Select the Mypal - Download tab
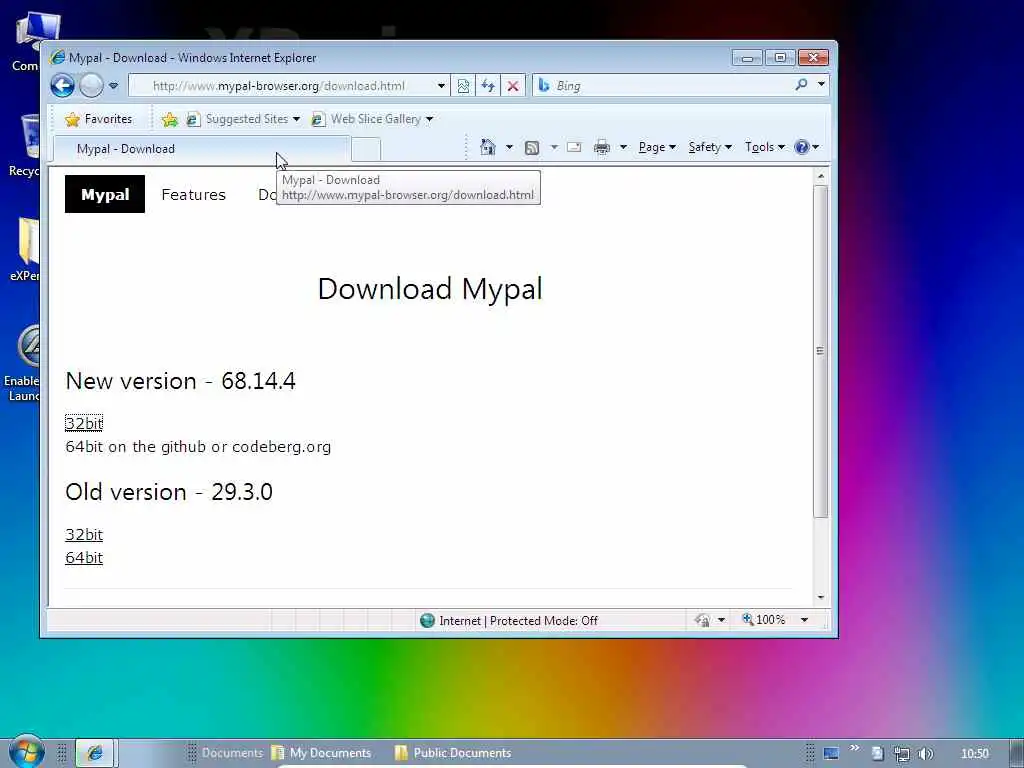1024x768 pixels. pyautogui.click(x=201, y=149)
